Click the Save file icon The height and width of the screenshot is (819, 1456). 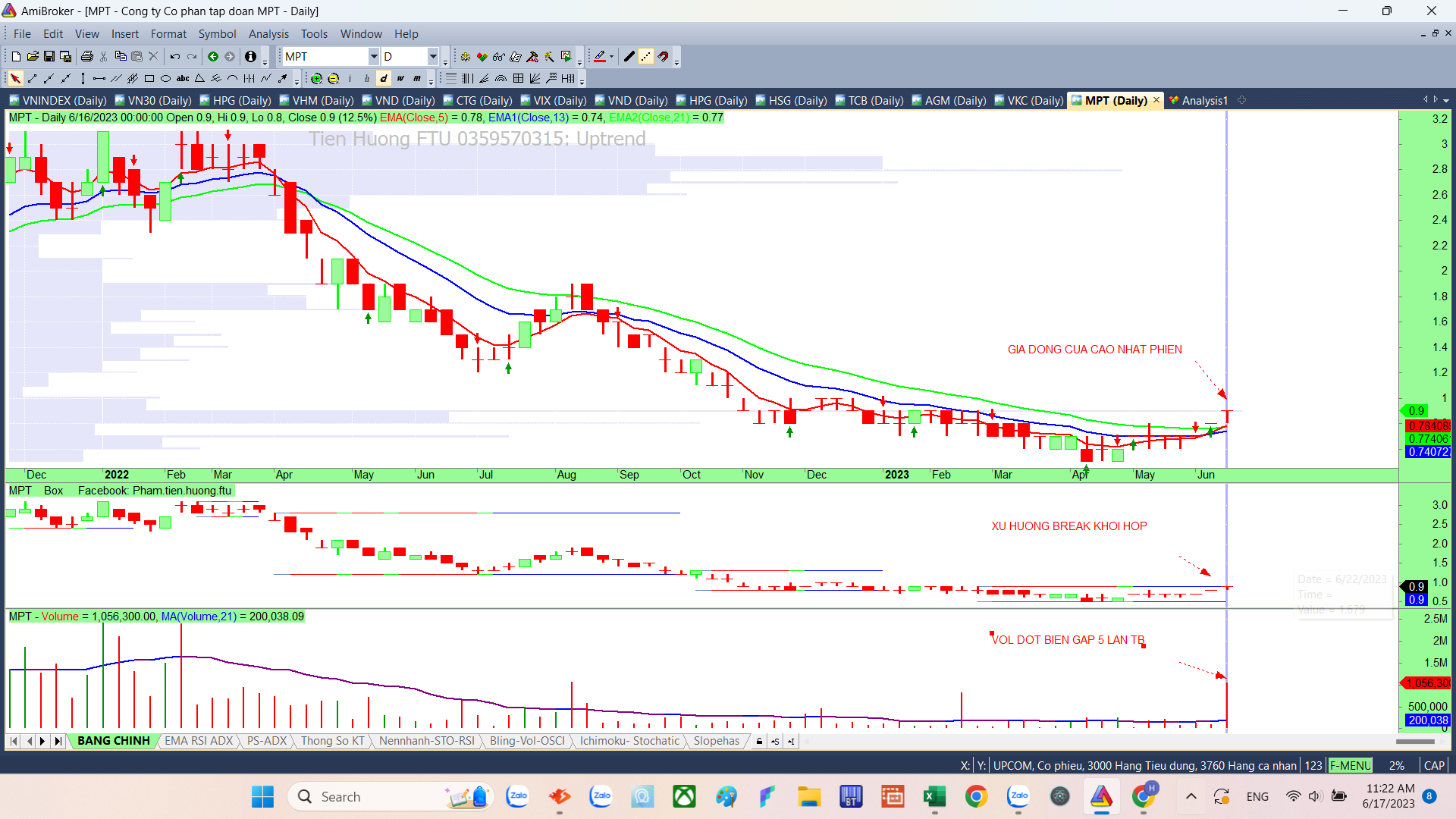(49, 57)
